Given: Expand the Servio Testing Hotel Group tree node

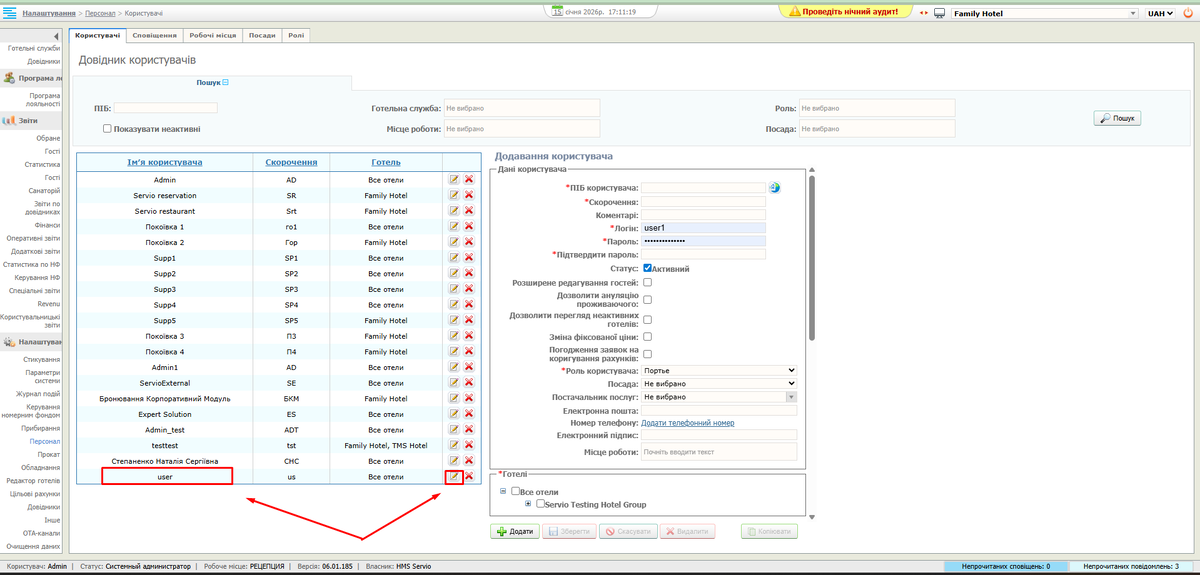Looking at the screenshot, I should pos(528,503).
